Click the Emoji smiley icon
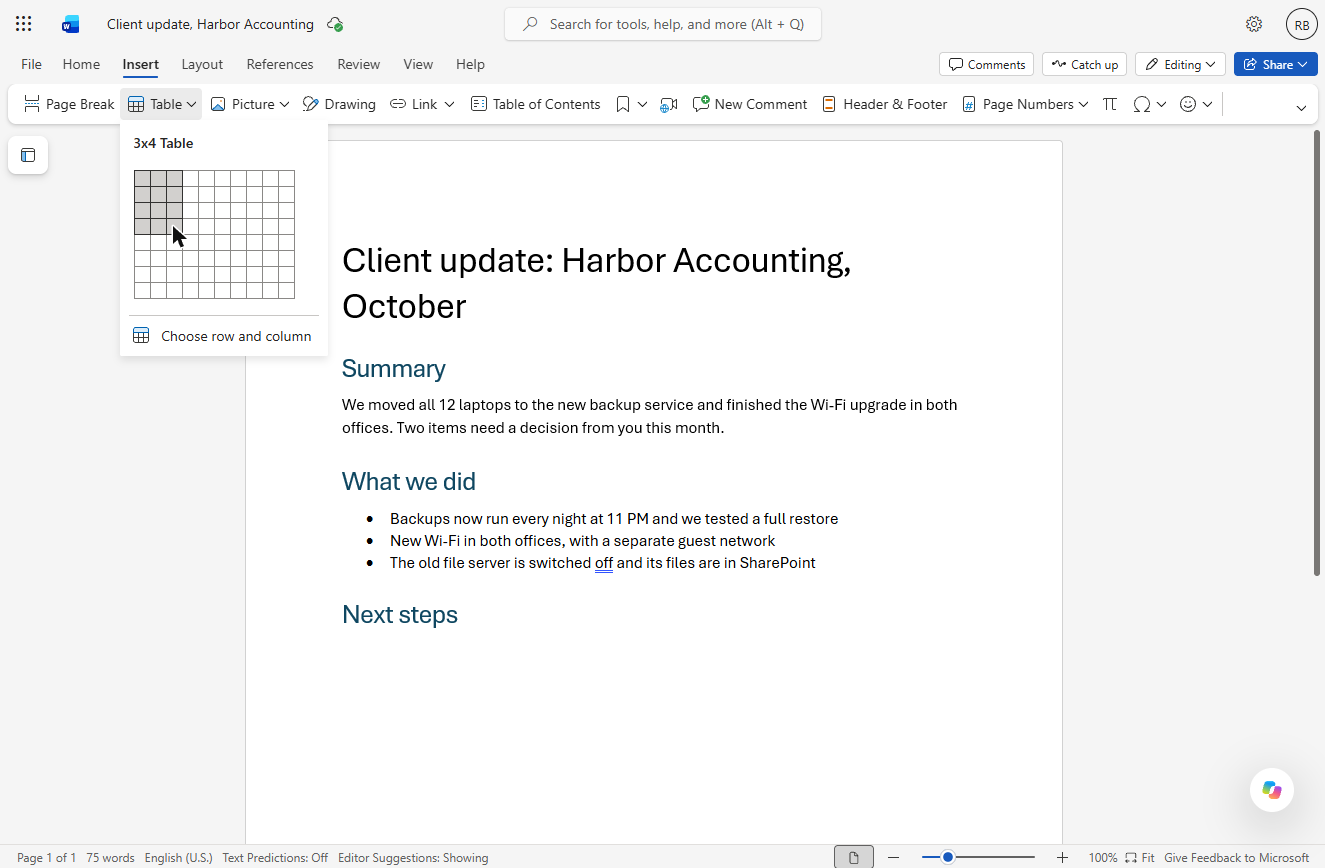 (x=1188, y=104)
